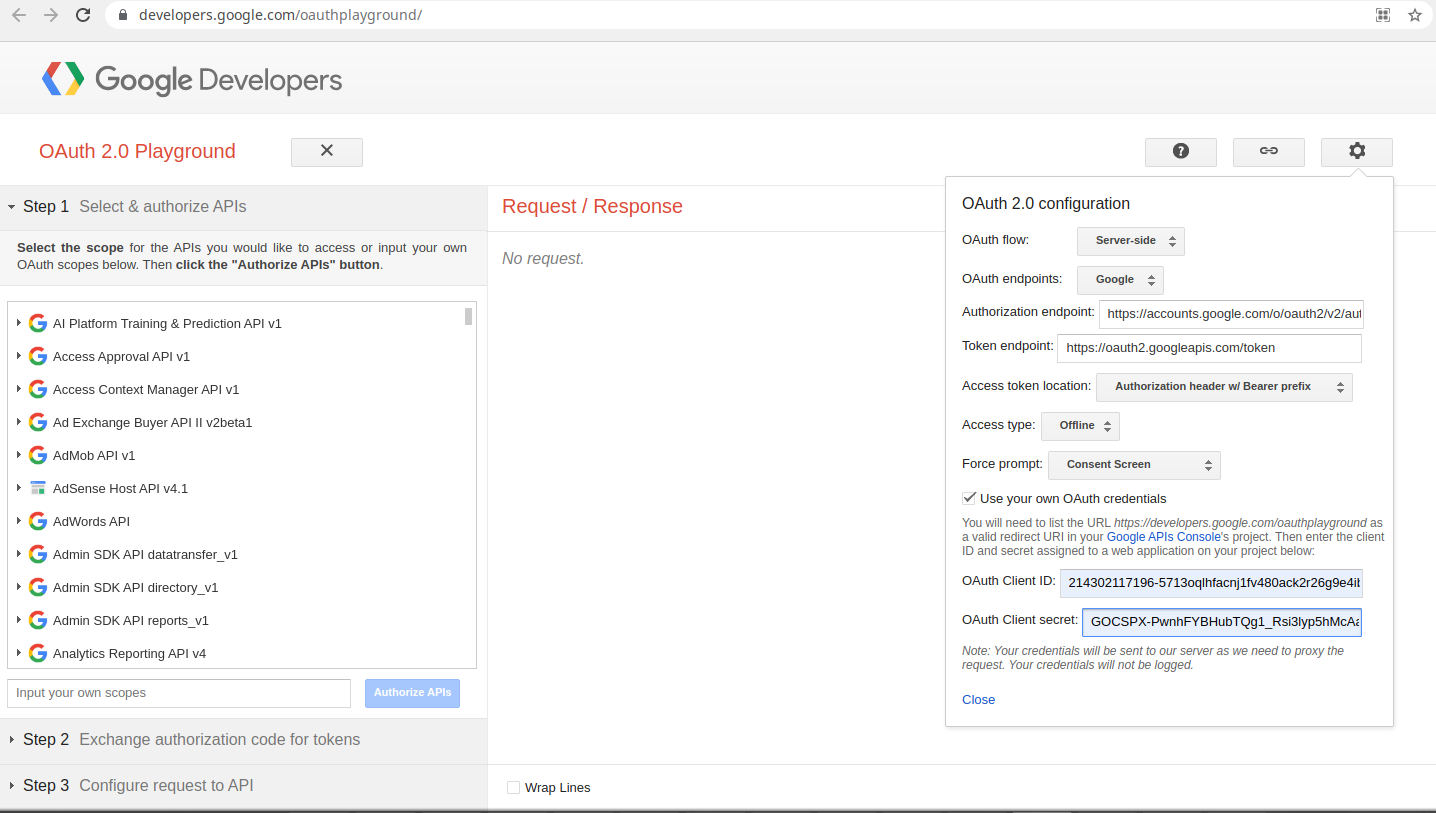
Task: Click the Token endpoint field
Action: [1209, 348]
